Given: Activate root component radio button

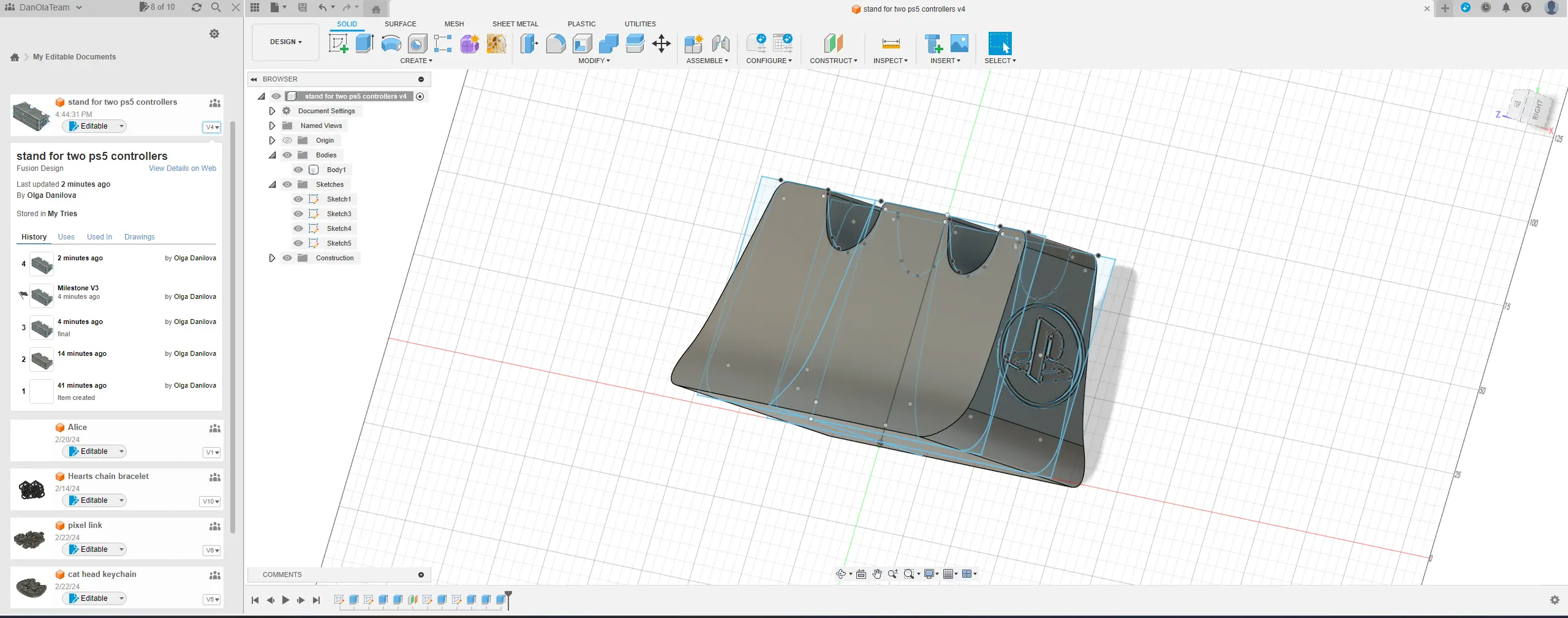Looking at the screenshot, I should coord(420,96).
